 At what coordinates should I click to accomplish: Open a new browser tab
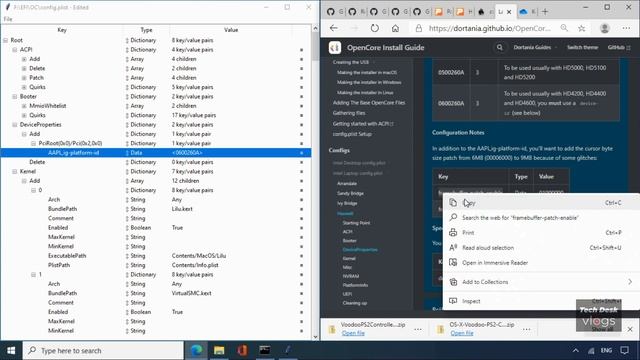[545, 12]
